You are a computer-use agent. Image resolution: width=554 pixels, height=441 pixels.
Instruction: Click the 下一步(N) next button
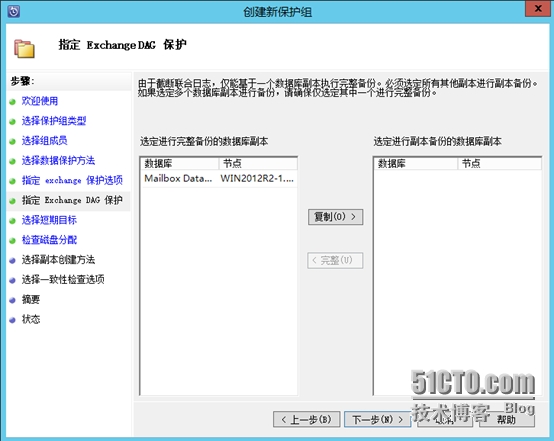pyautogui.click(x=377, y=419)
